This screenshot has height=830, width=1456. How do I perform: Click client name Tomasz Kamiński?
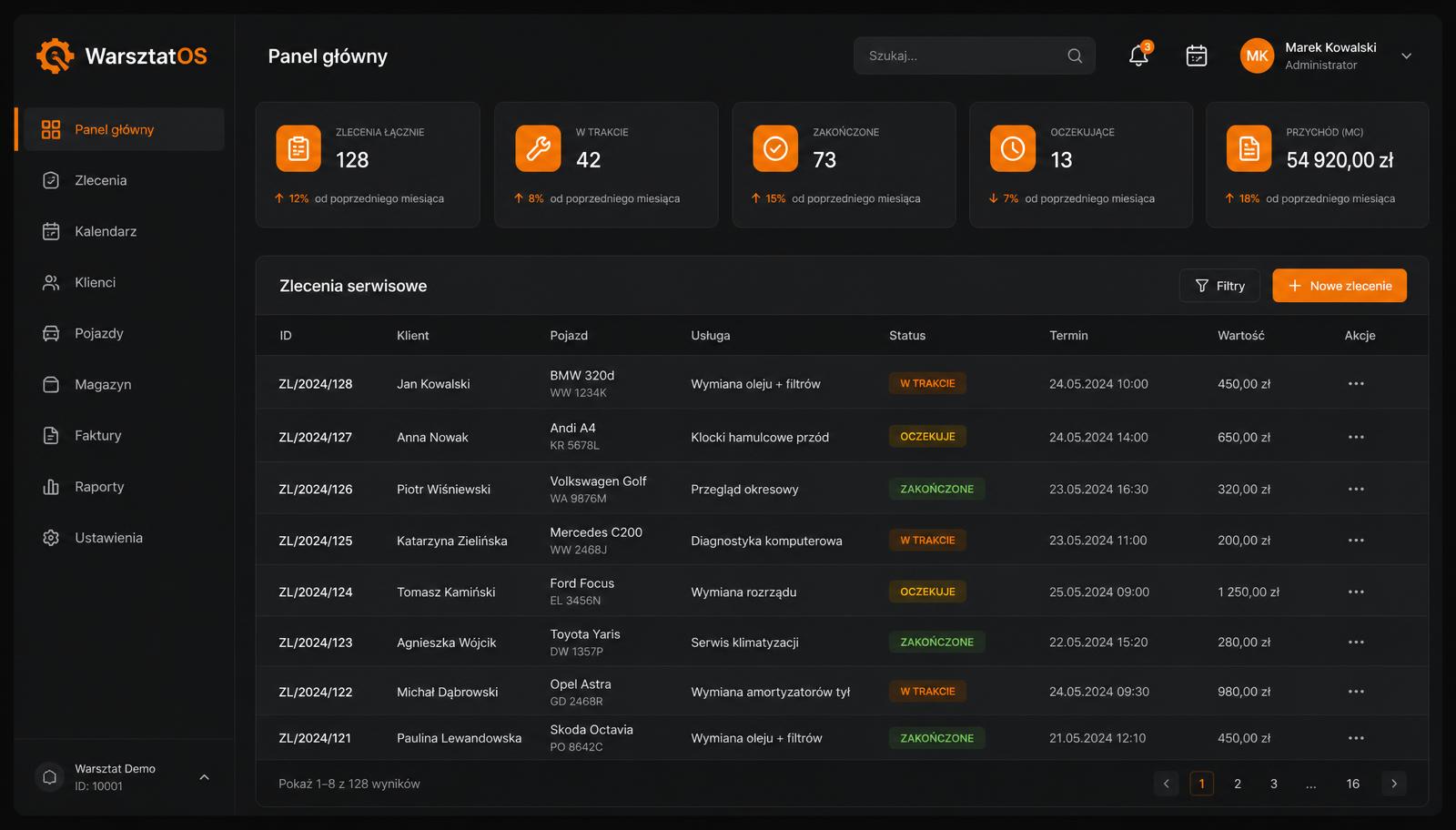click(446, 592)
